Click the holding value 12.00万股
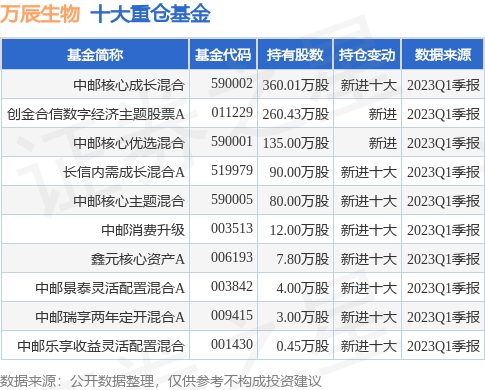The height and width of the screenshot is (390, 485). coord(299,230)
